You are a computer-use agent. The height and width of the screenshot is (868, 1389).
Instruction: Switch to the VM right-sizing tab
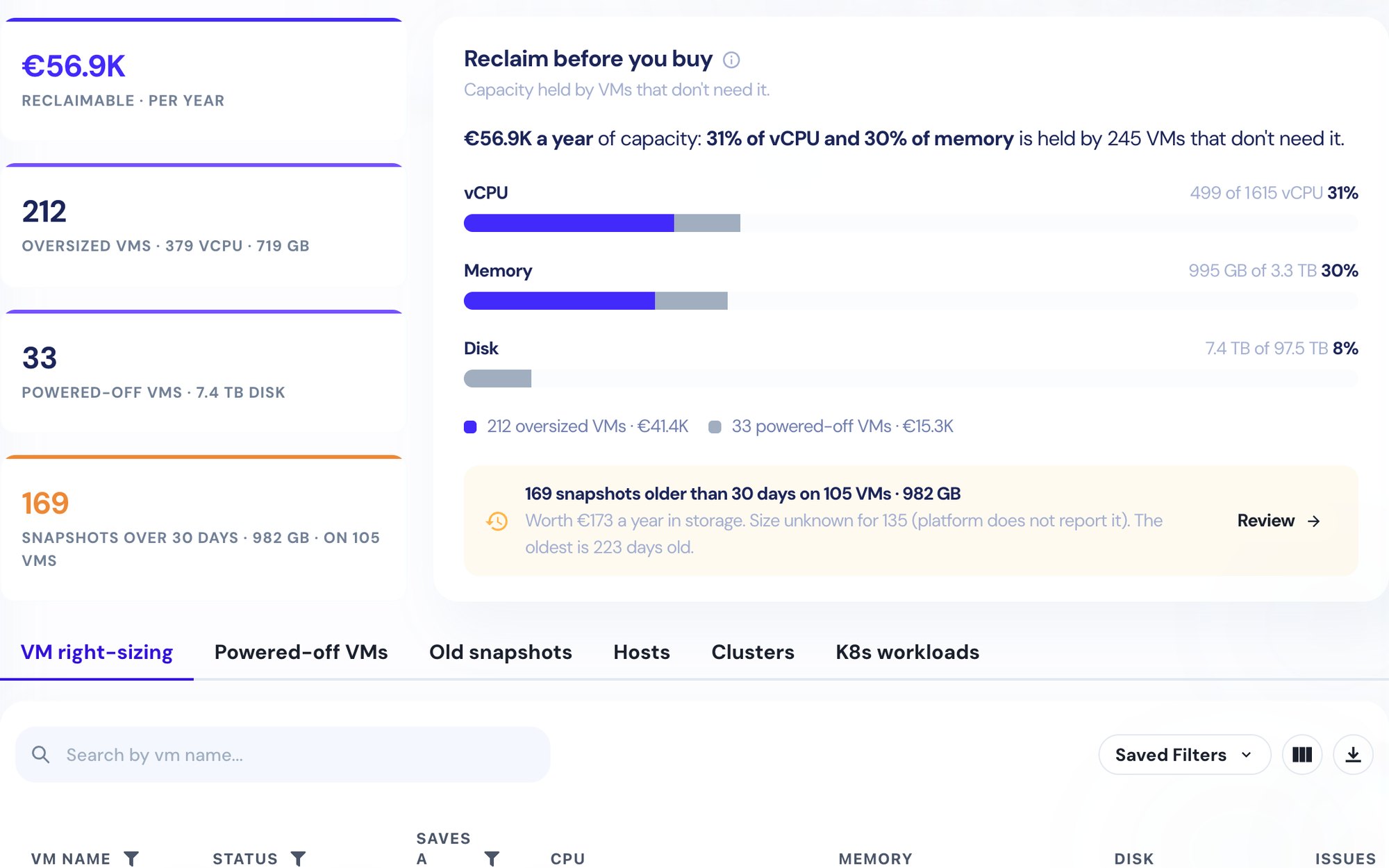[97, 652]
